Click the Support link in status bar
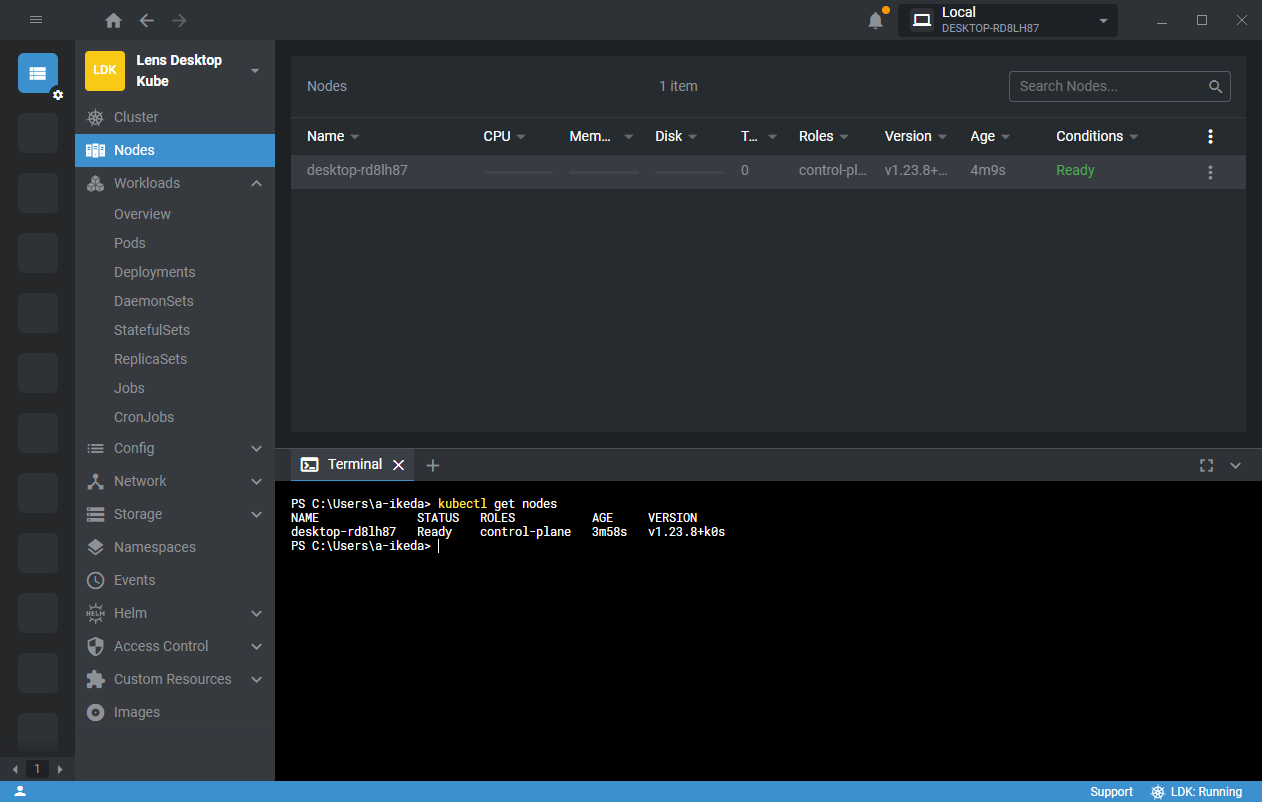This screenshot has width=1262, height=802. [x=1111, y=792]
